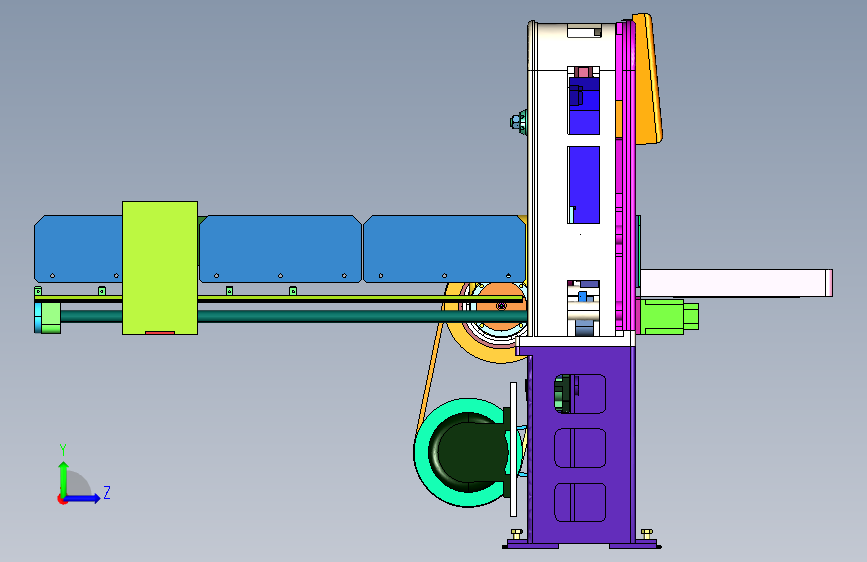Click the orange guard at the column top

(647, 79)
